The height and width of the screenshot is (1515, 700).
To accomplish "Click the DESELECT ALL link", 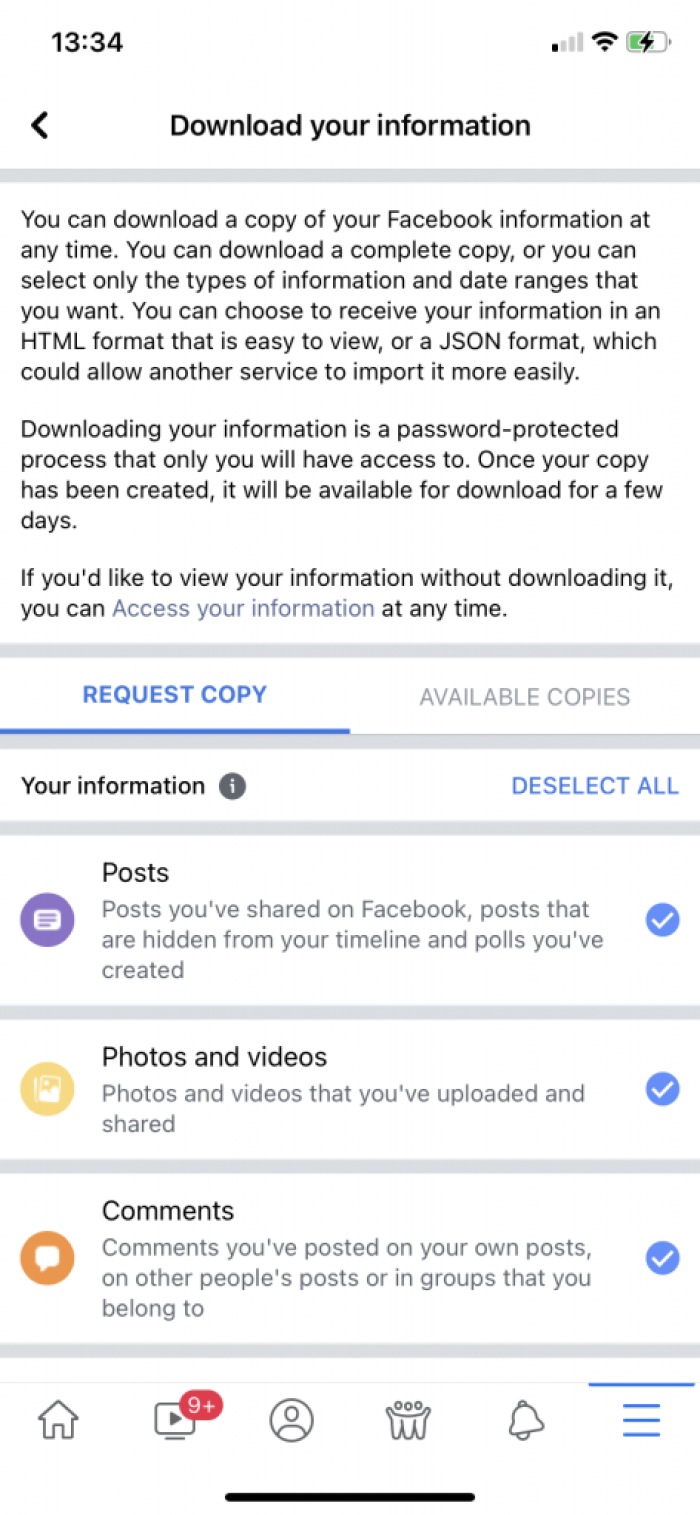I will pos(595,786).
